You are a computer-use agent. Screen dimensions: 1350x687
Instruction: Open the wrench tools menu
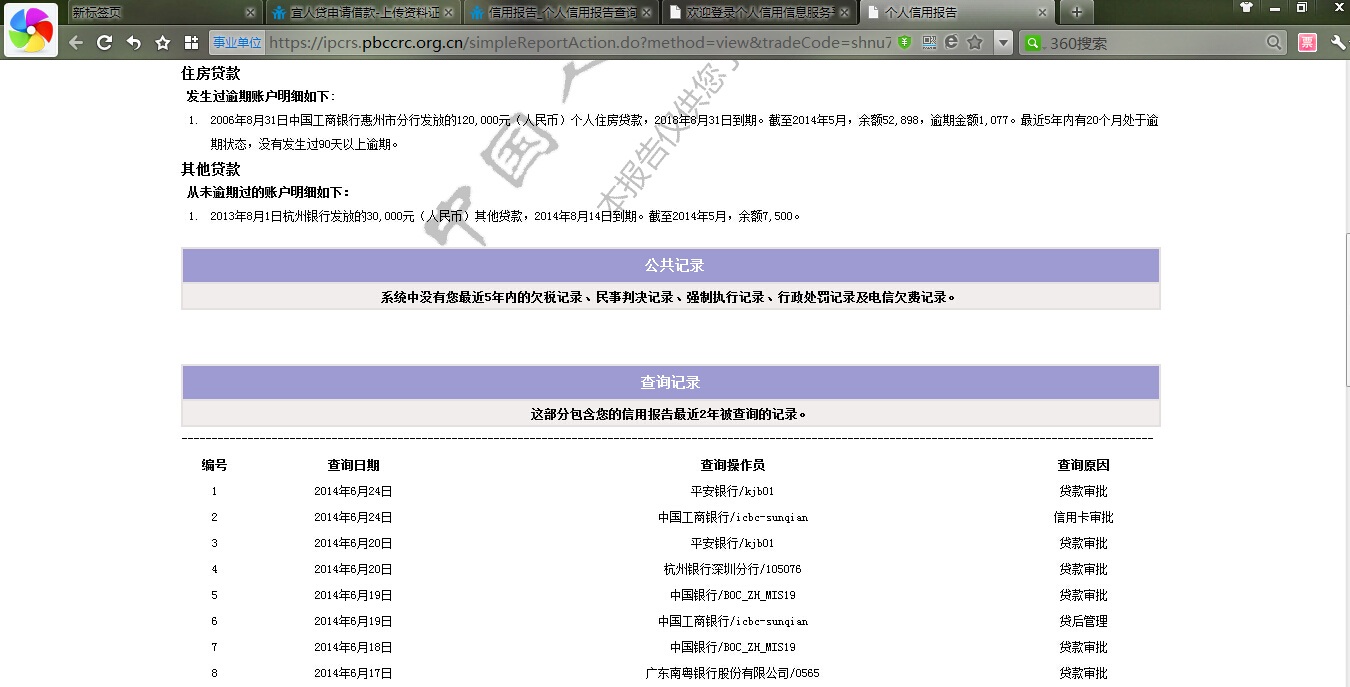(1338, 43)
